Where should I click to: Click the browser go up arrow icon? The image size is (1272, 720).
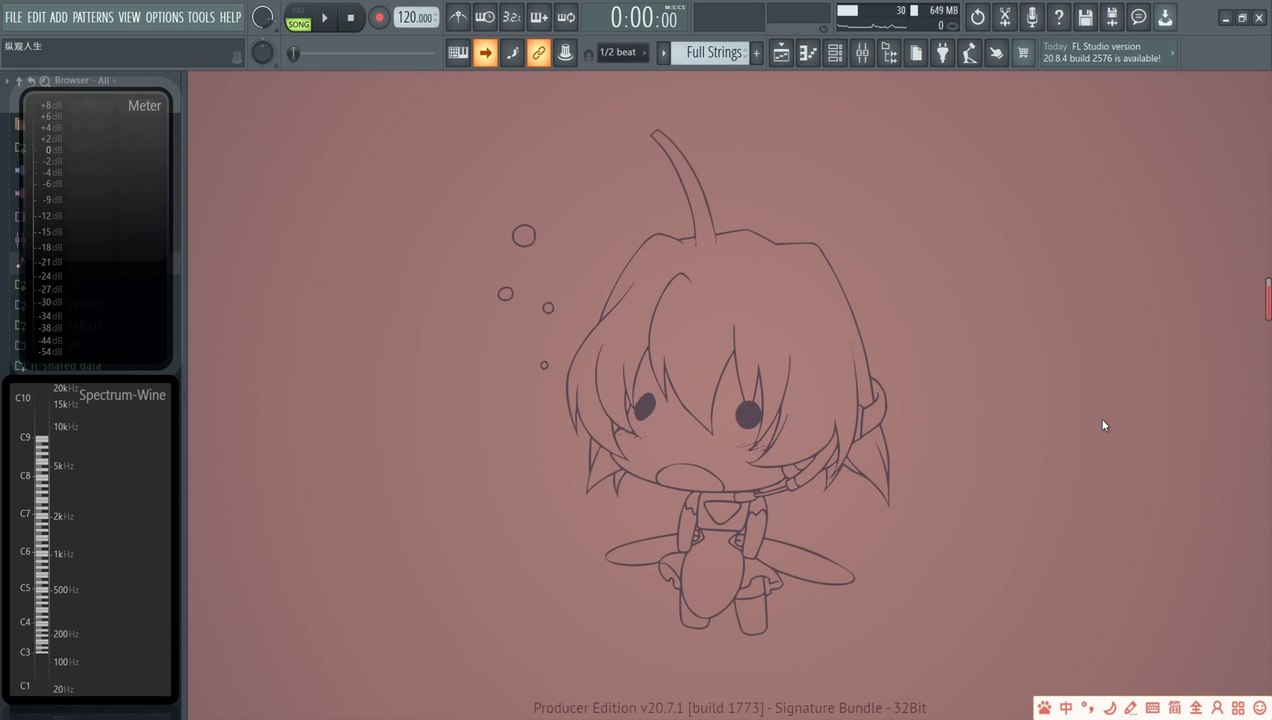pos(19,80)
